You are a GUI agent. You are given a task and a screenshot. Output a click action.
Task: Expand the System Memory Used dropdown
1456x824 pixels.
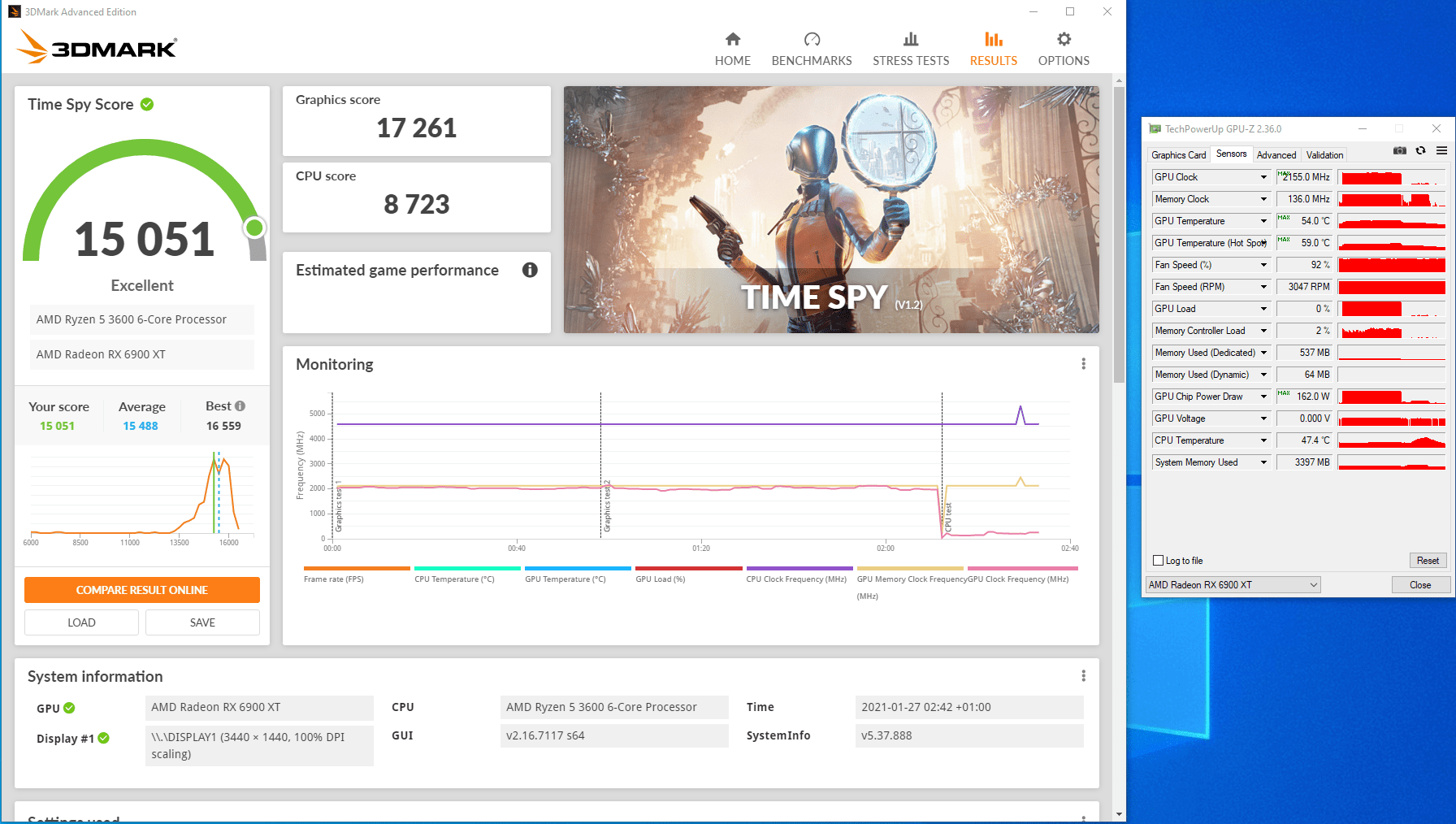[1263, 462]
